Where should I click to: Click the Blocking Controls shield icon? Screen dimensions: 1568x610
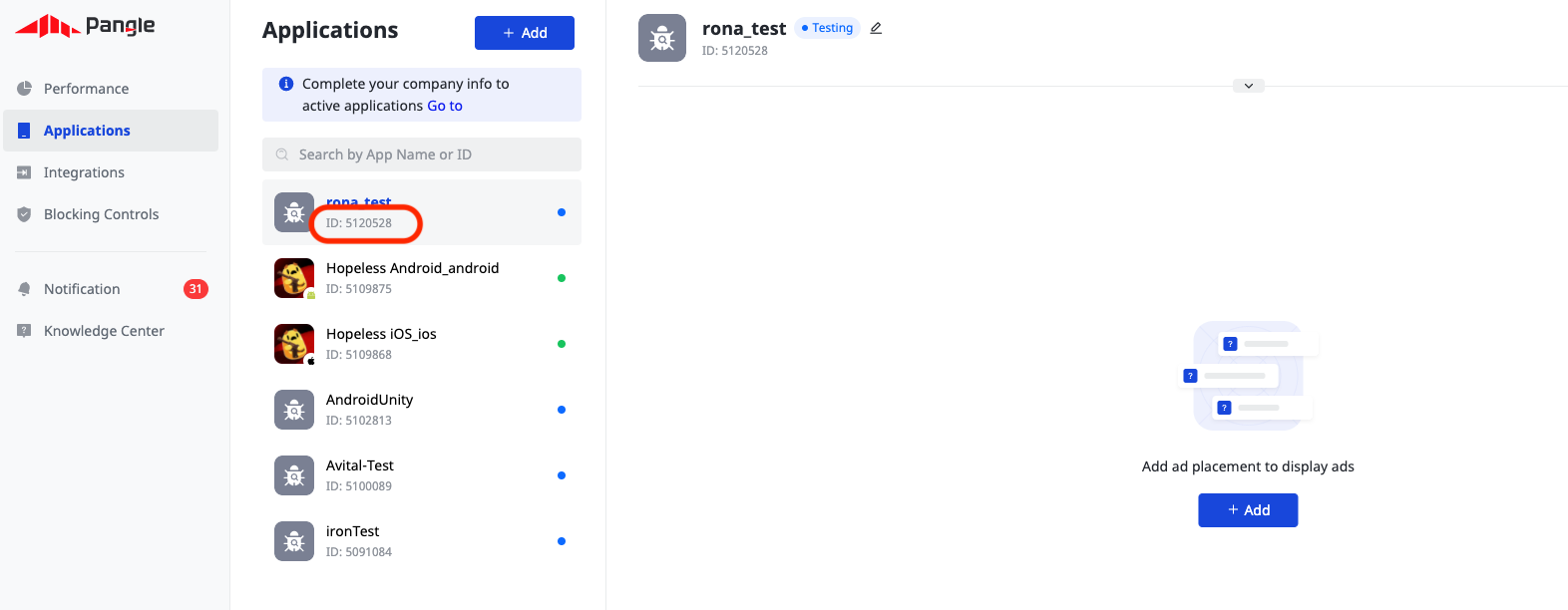tap(24, 214)
